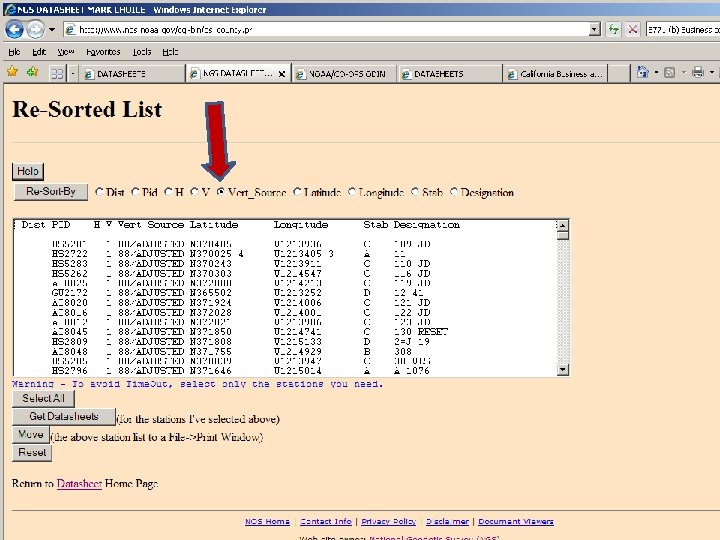The height and width of the screenshot is (540, 720).
Task: Select the Longitude radio button
Action: point(352,192)
